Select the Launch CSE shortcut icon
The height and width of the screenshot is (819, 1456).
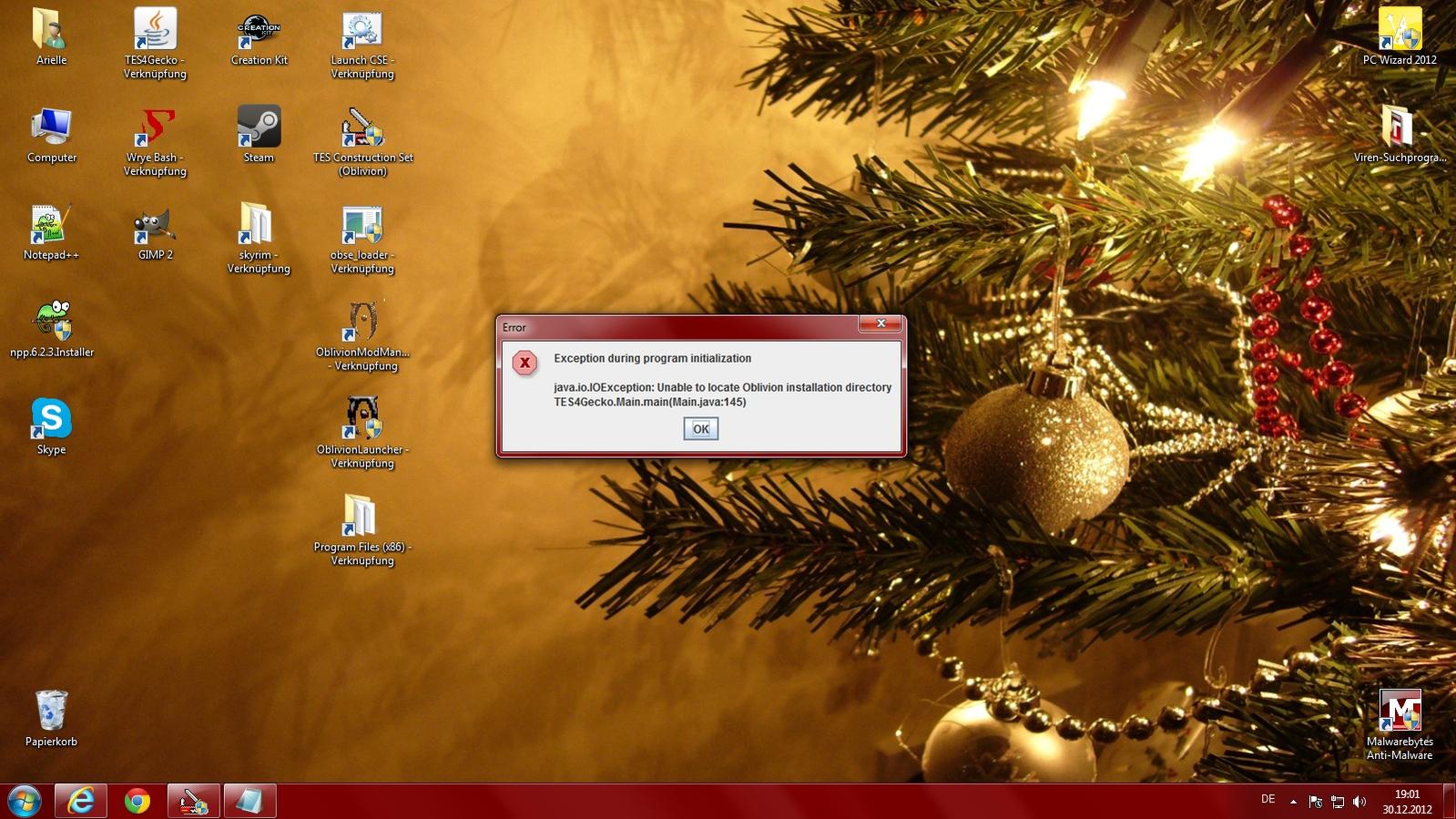coord(362,31)
